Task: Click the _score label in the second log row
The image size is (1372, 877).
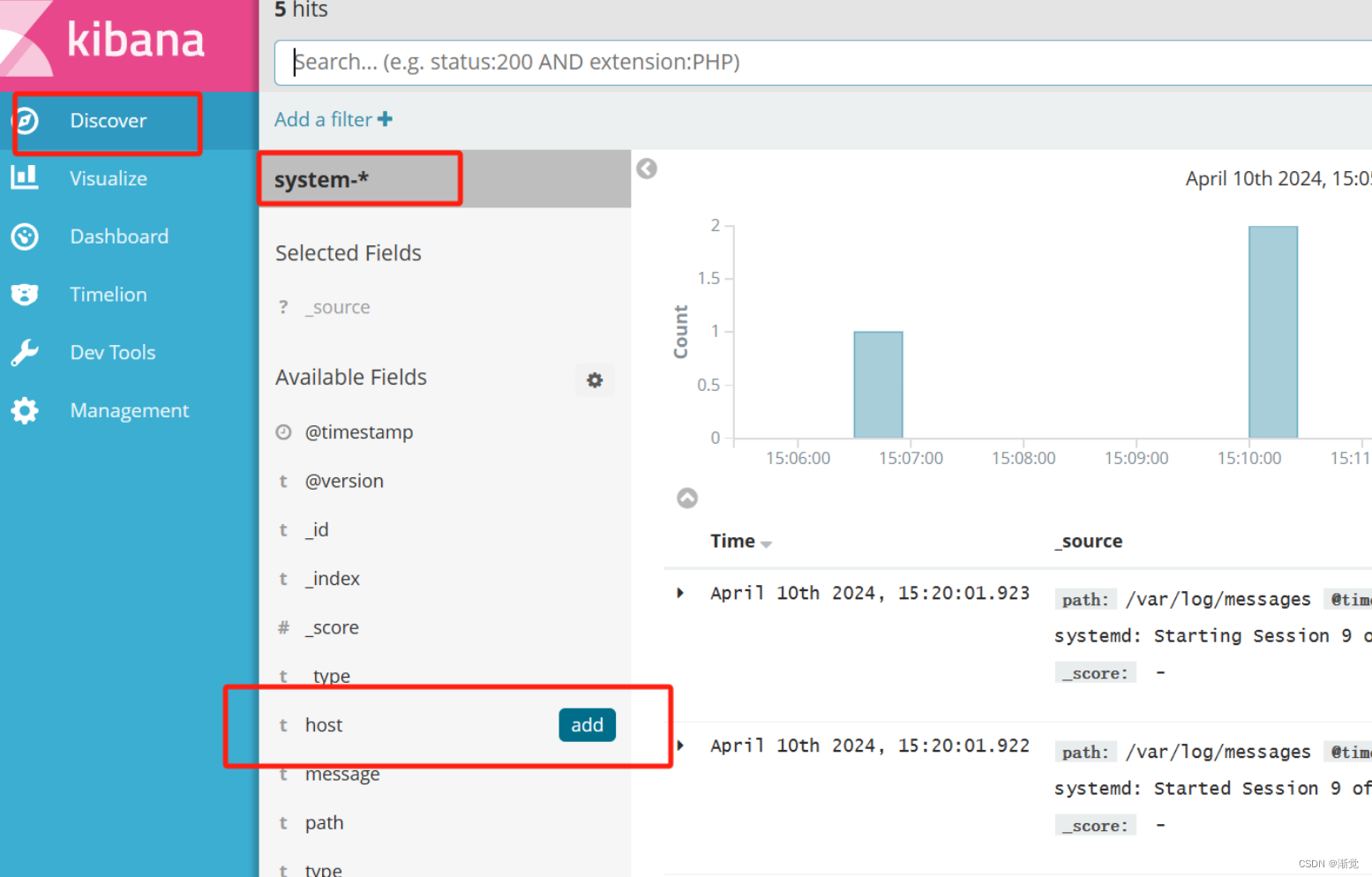Action: (x=1095, y=826)
